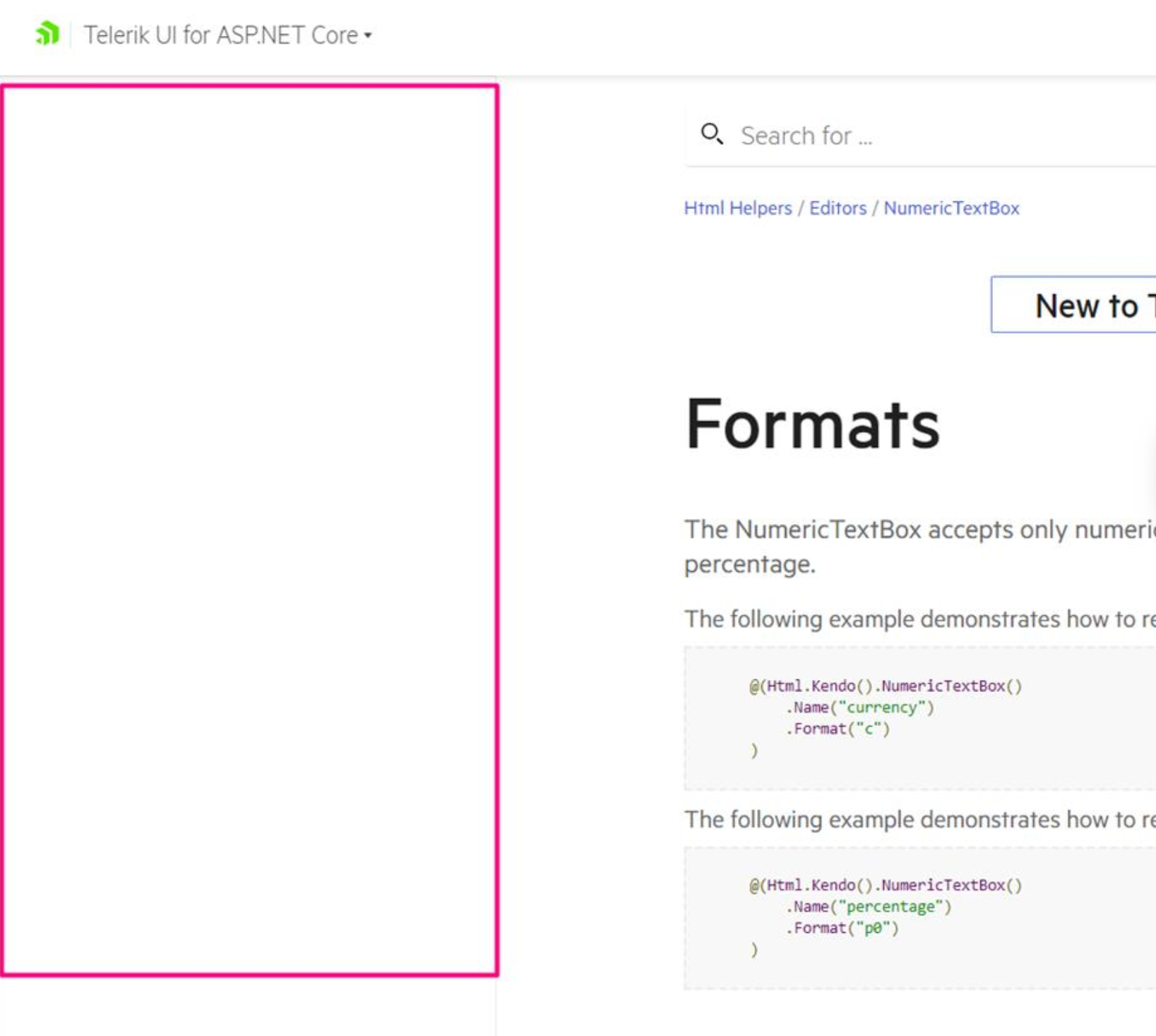Click the .Format("p0") code line
The width and height of the screenshot is (1156, 1036).
(x=842, y=928)
